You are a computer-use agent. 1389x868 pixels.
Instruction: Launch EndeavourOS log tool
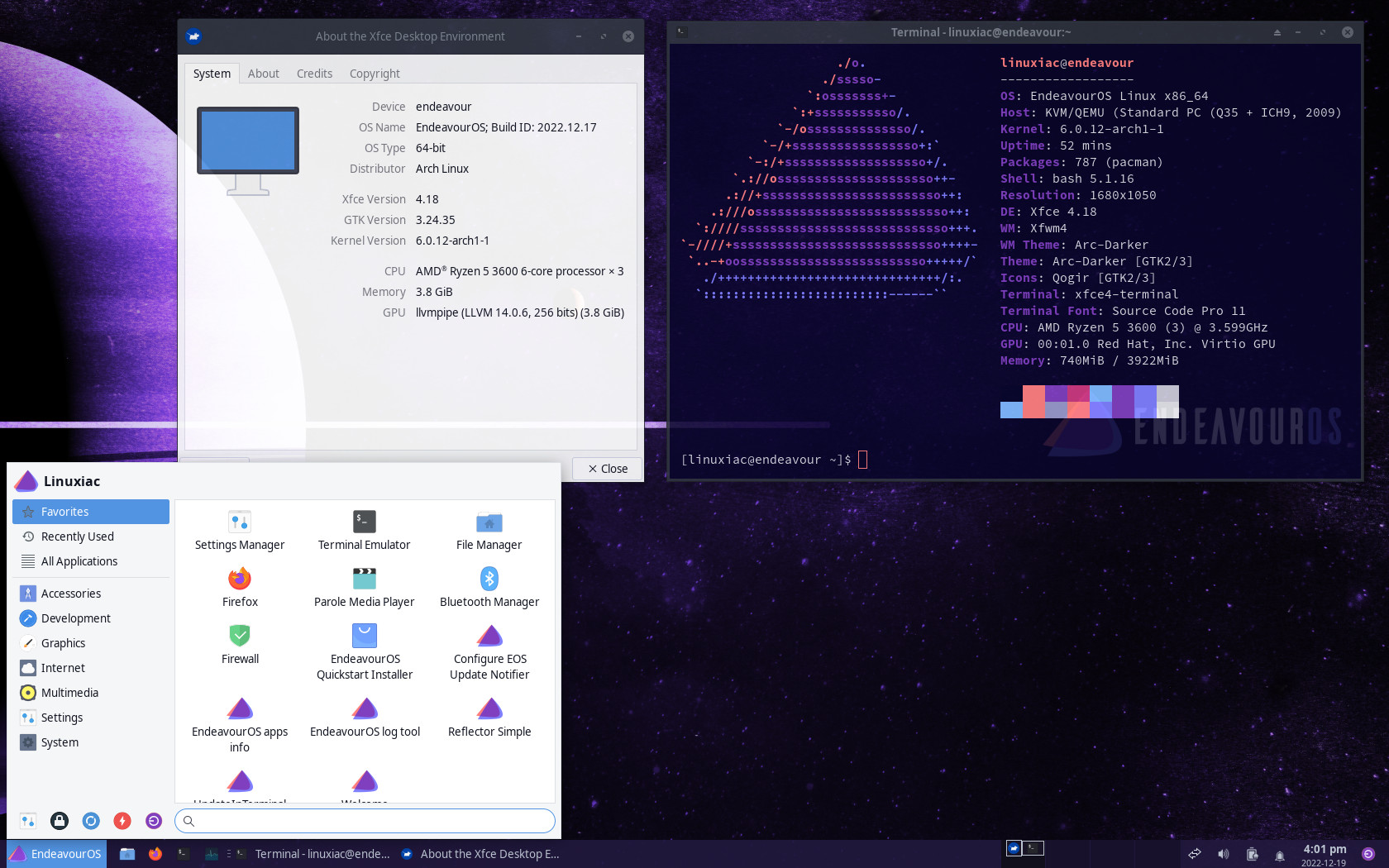click(364, 718)
